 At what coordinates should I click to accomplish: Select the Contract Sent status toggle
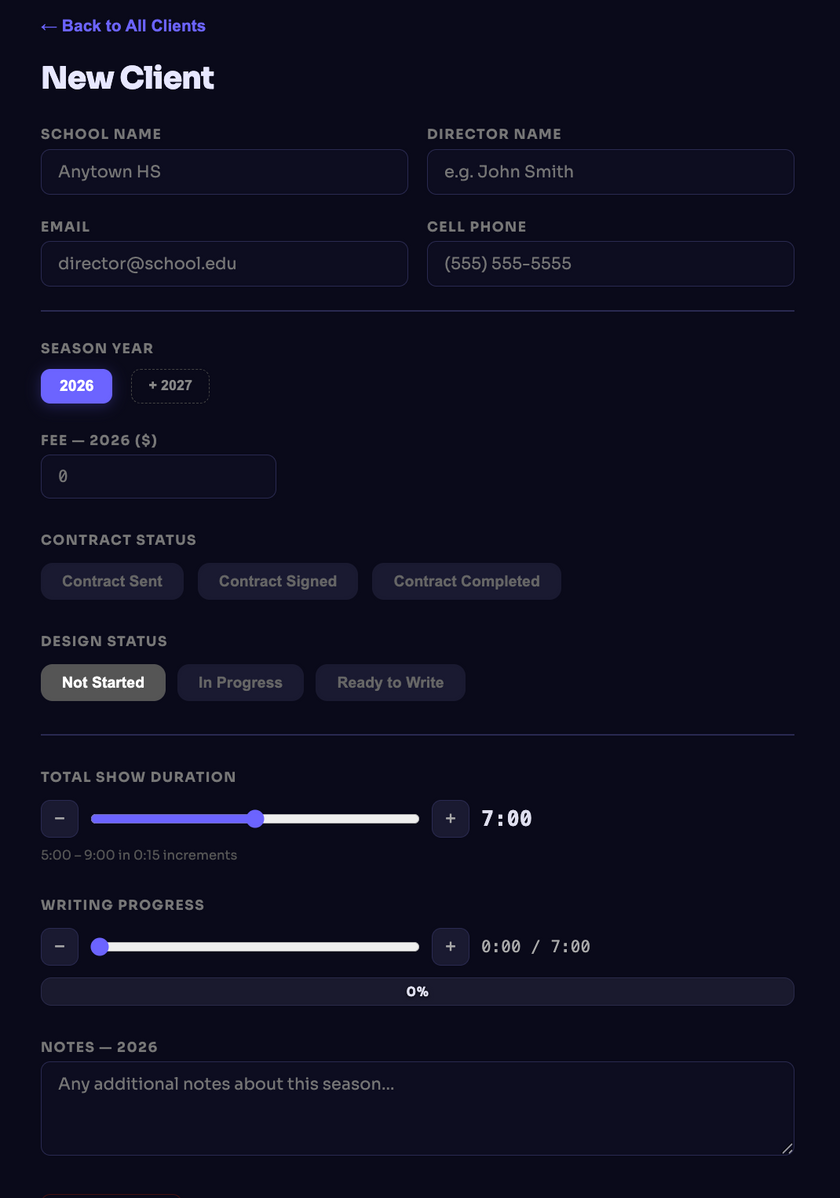(x=111, y=581)
